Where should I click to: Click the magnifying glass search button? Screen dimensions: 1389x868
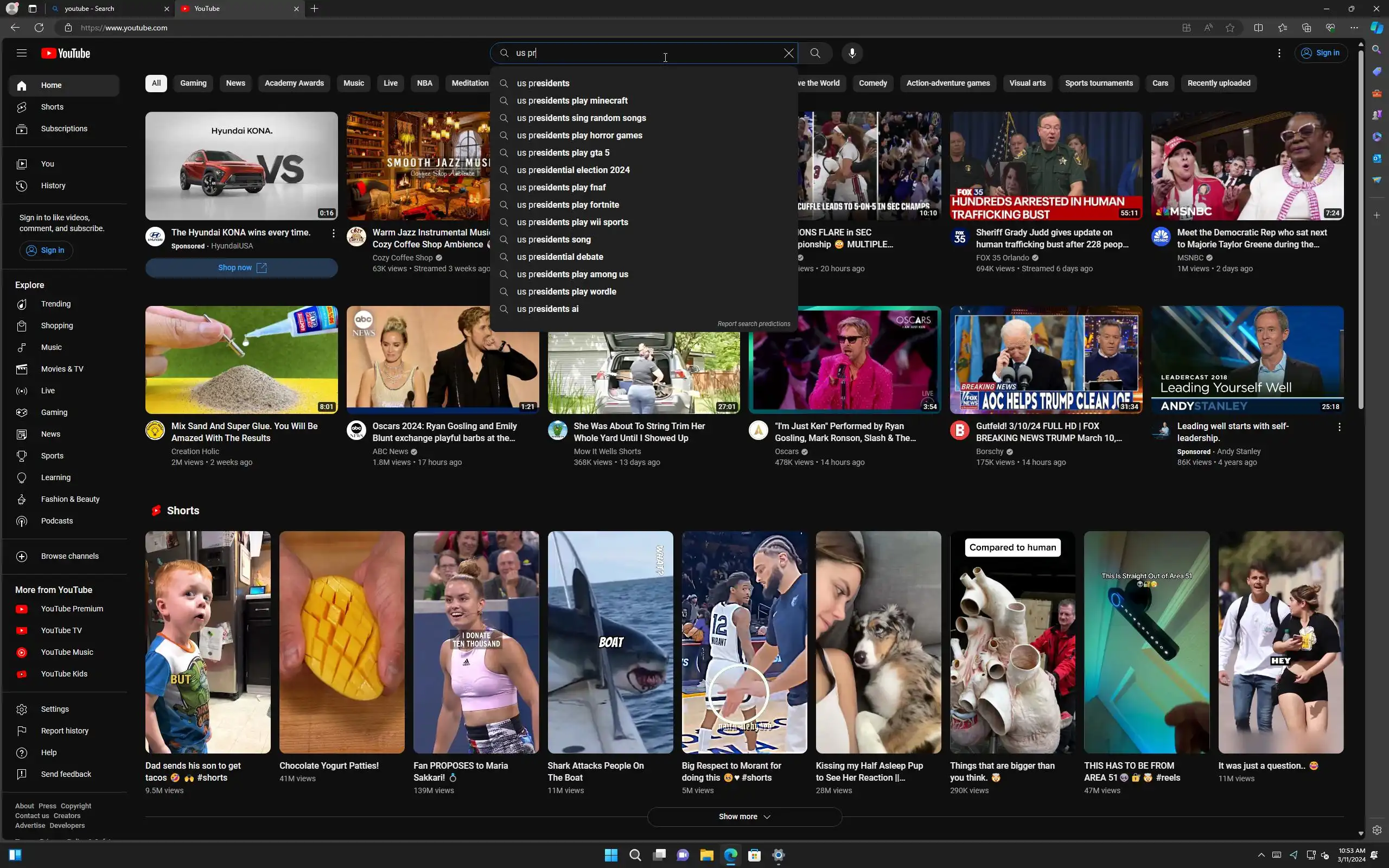pos(815,53)
